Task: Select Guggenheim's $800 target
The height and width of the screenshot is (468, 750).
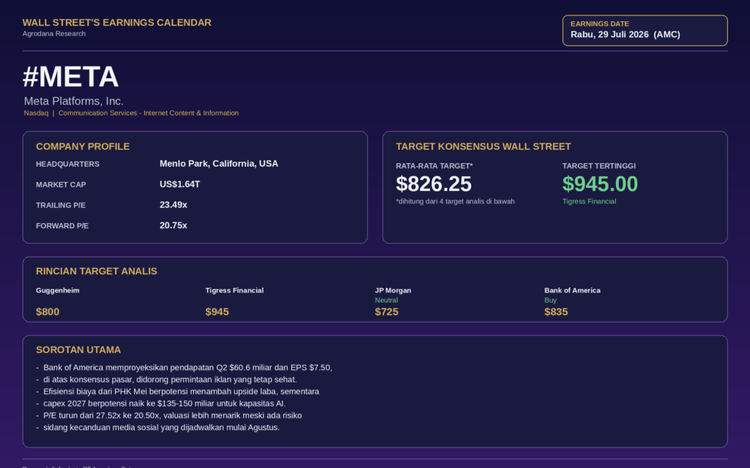Action: [x=48, y=312]
